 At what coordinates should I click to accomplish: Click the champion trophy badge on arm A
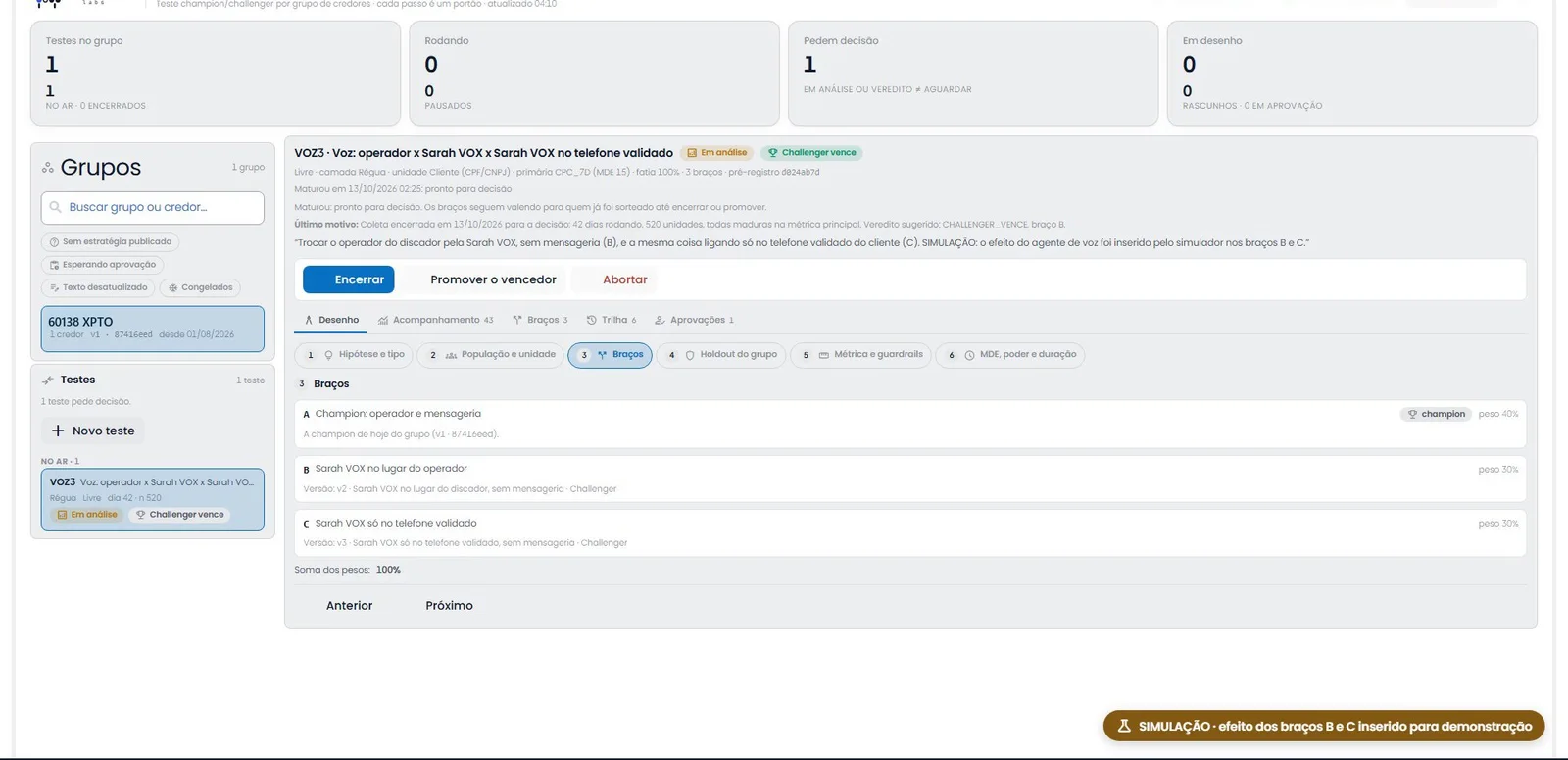pyautogui.click(x=1436, y=414)
